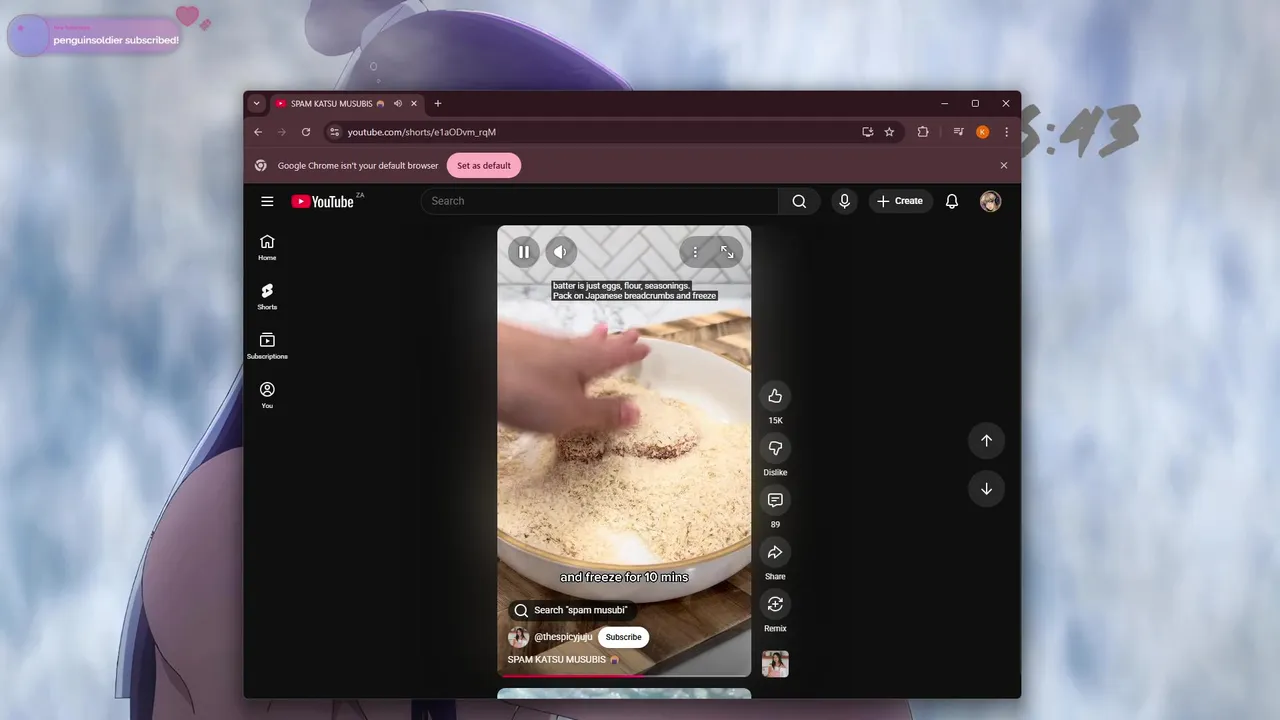Click the search magnifier button
Screen dimensions: 1280x720
tap(799, 201)
